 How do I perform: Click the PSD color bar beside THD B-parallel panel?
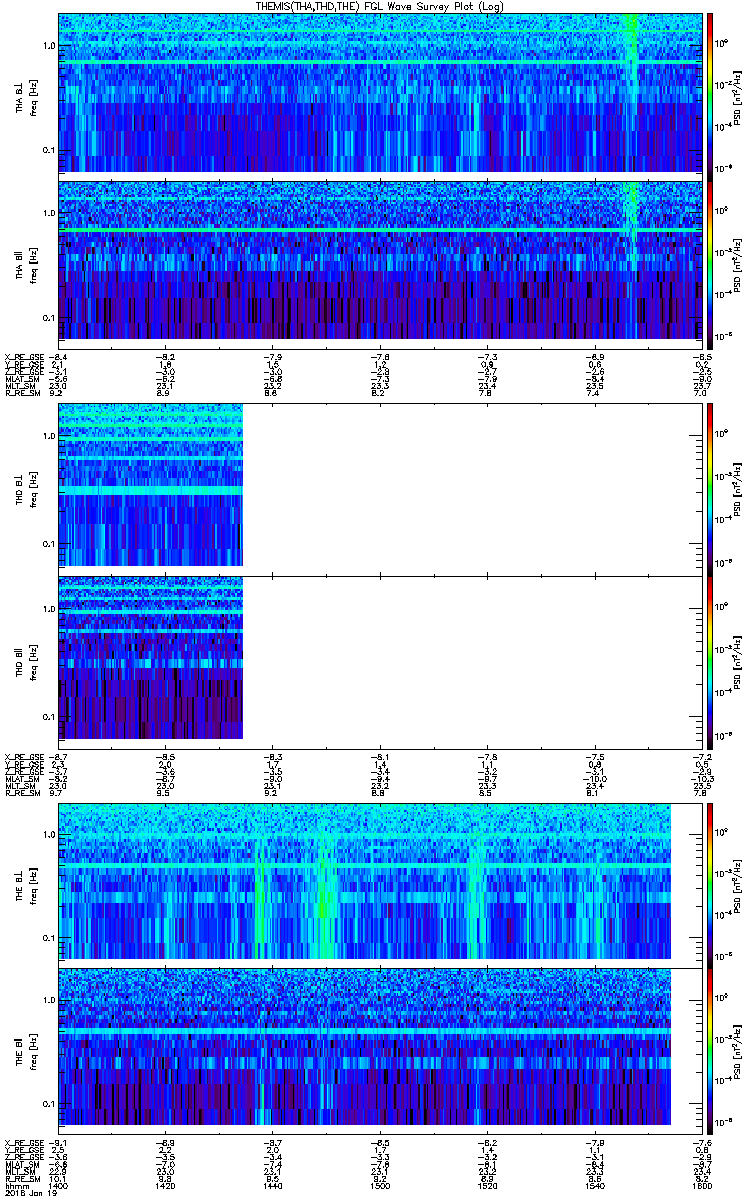pos(710,662)
